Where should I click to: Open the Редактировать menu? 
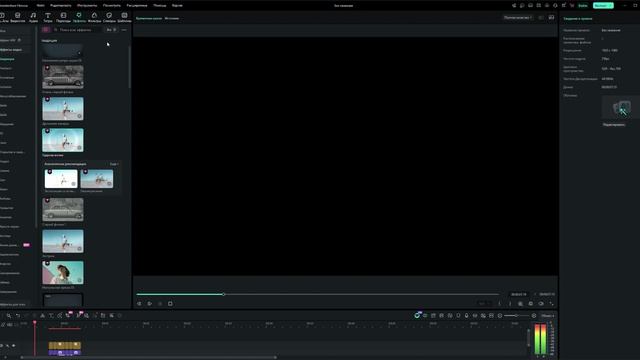click(x=60, y=6)
